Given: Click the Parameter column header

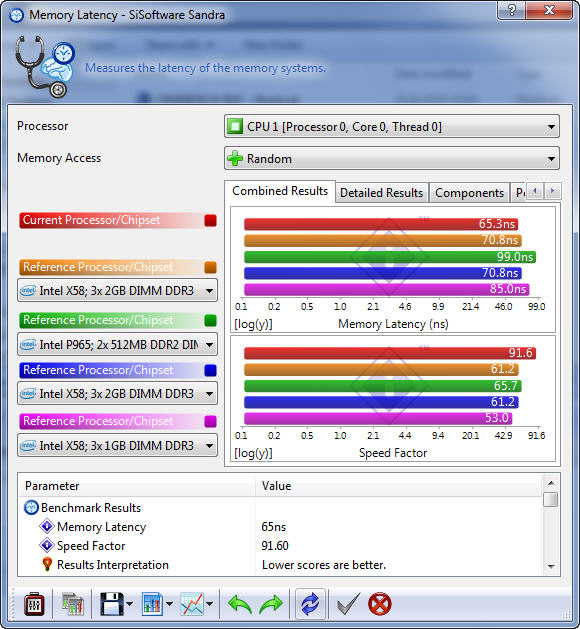Looking at the screenshot, I should (136, 486).
